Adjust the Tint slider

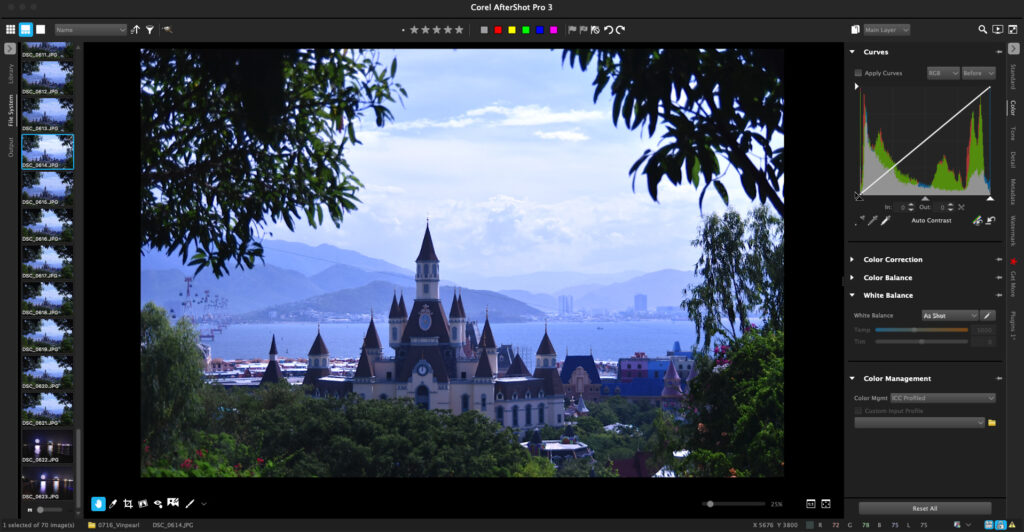pos(921,341)
